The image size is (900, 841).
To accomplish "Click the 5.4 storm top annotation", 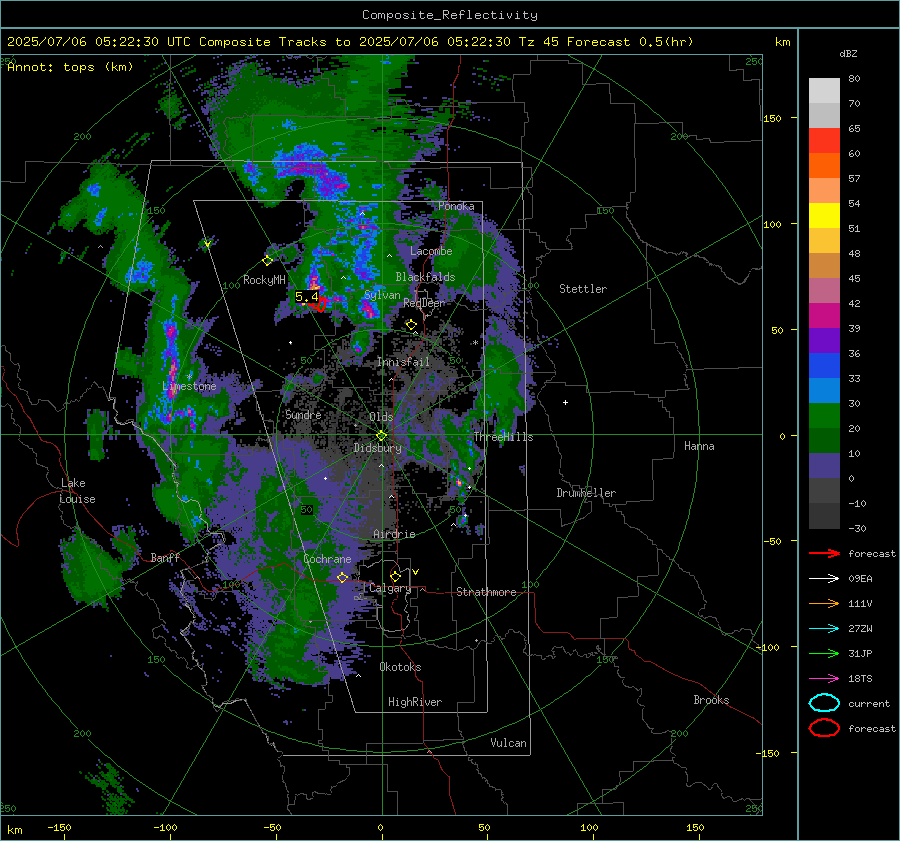I will point(307,297).
